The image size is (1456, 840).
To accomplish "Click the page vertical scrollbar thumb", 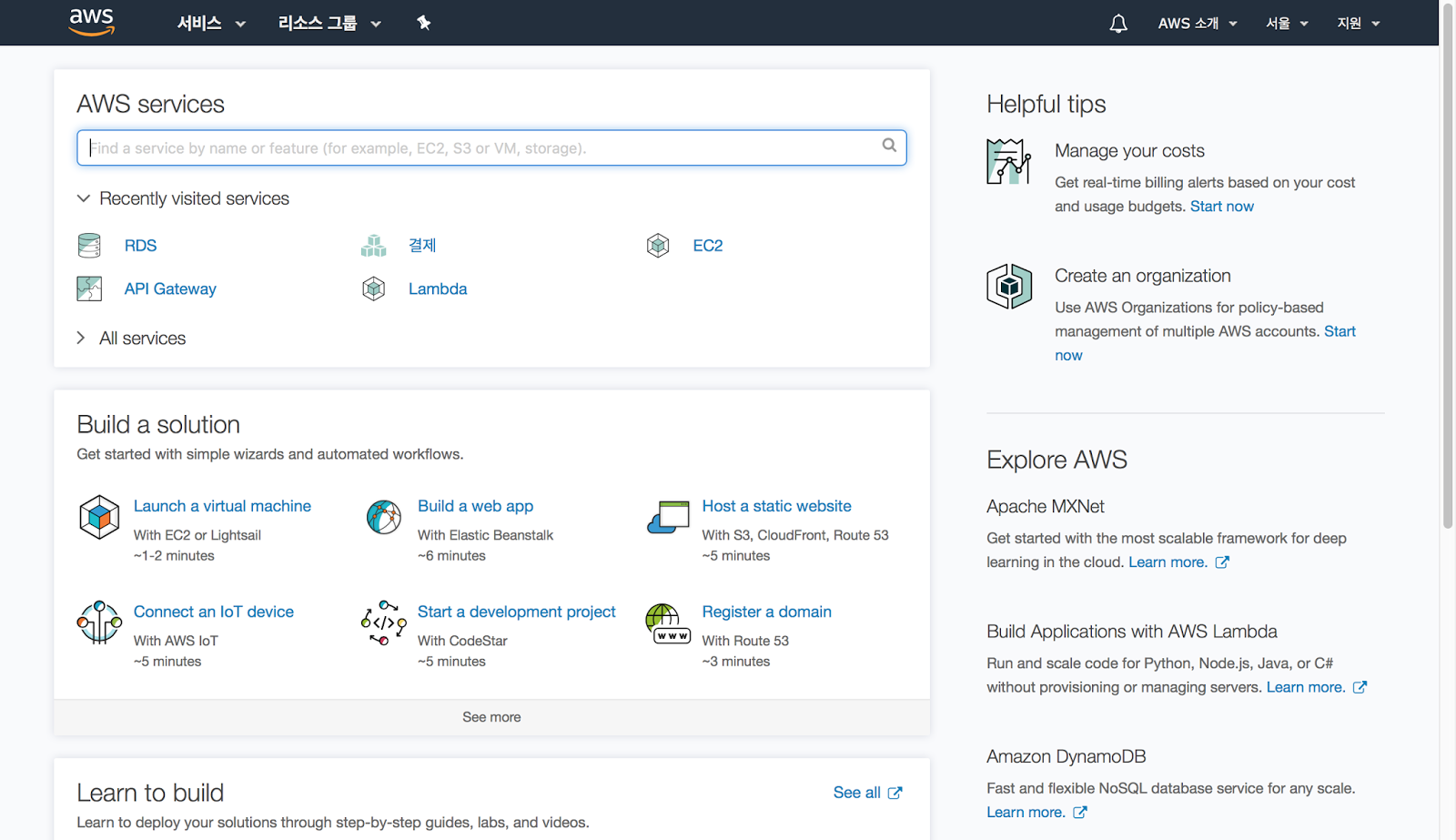I will point(1448,264).
